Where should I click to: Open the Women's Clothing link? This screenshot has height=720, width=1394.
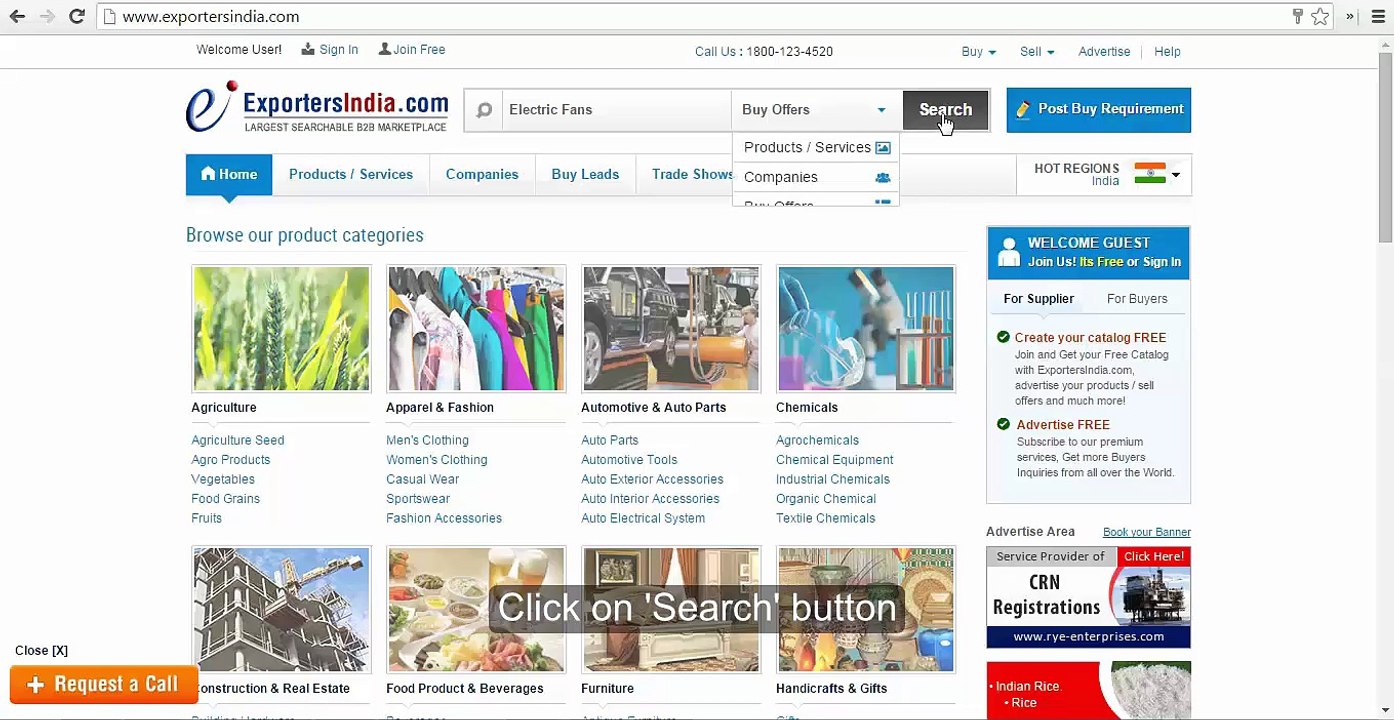437,460
